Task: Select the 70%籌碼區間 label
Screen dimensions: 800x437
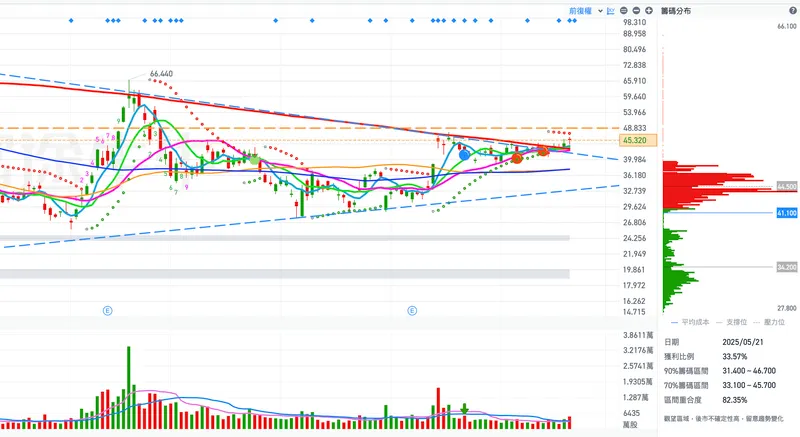Action: point(686,385)
